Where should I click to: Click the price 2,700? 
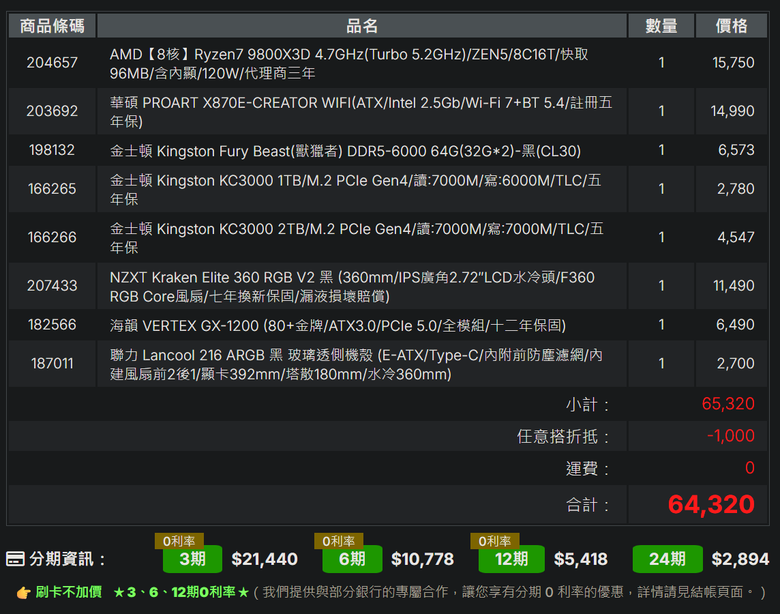coord(736,364)
